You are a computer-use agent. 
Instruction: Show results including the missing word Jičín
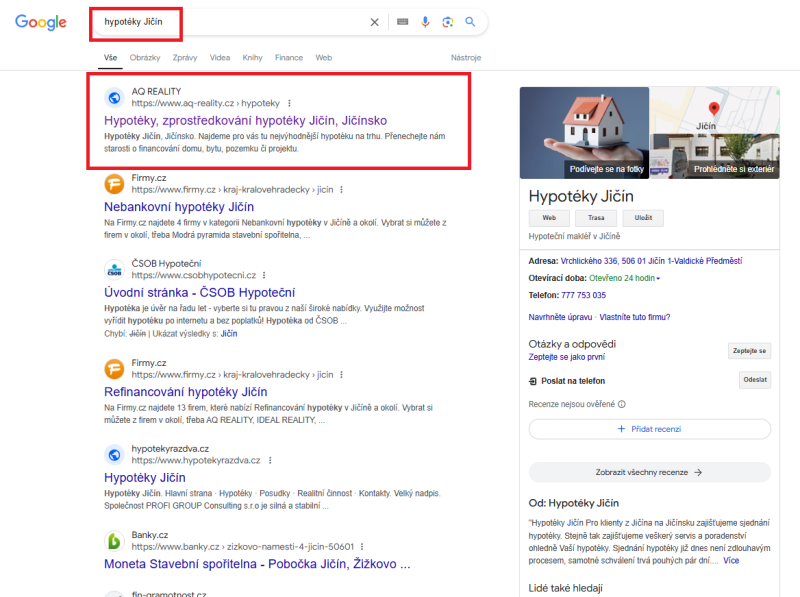click(x=229, y=334)
